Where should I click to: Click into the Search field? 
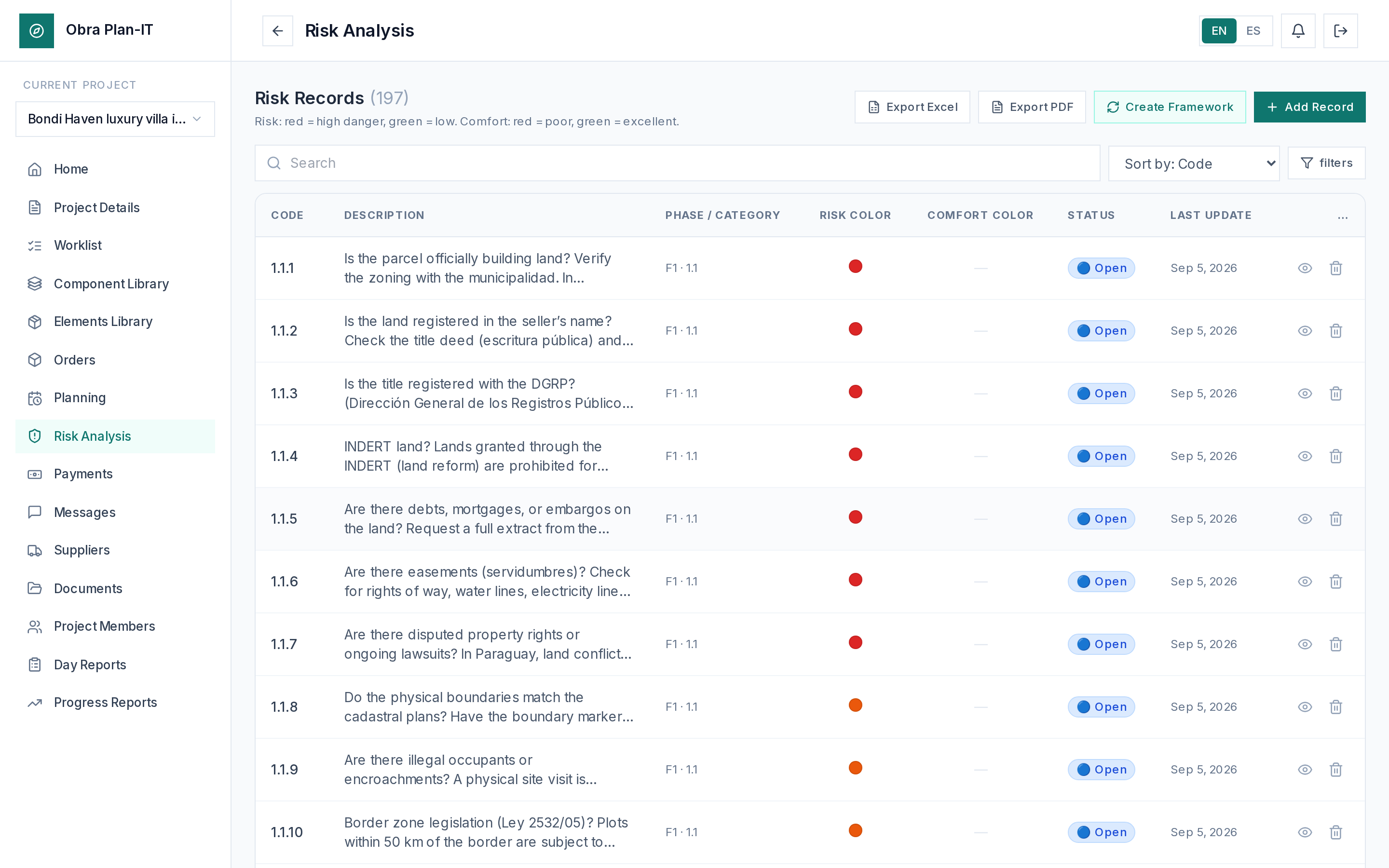677,163
